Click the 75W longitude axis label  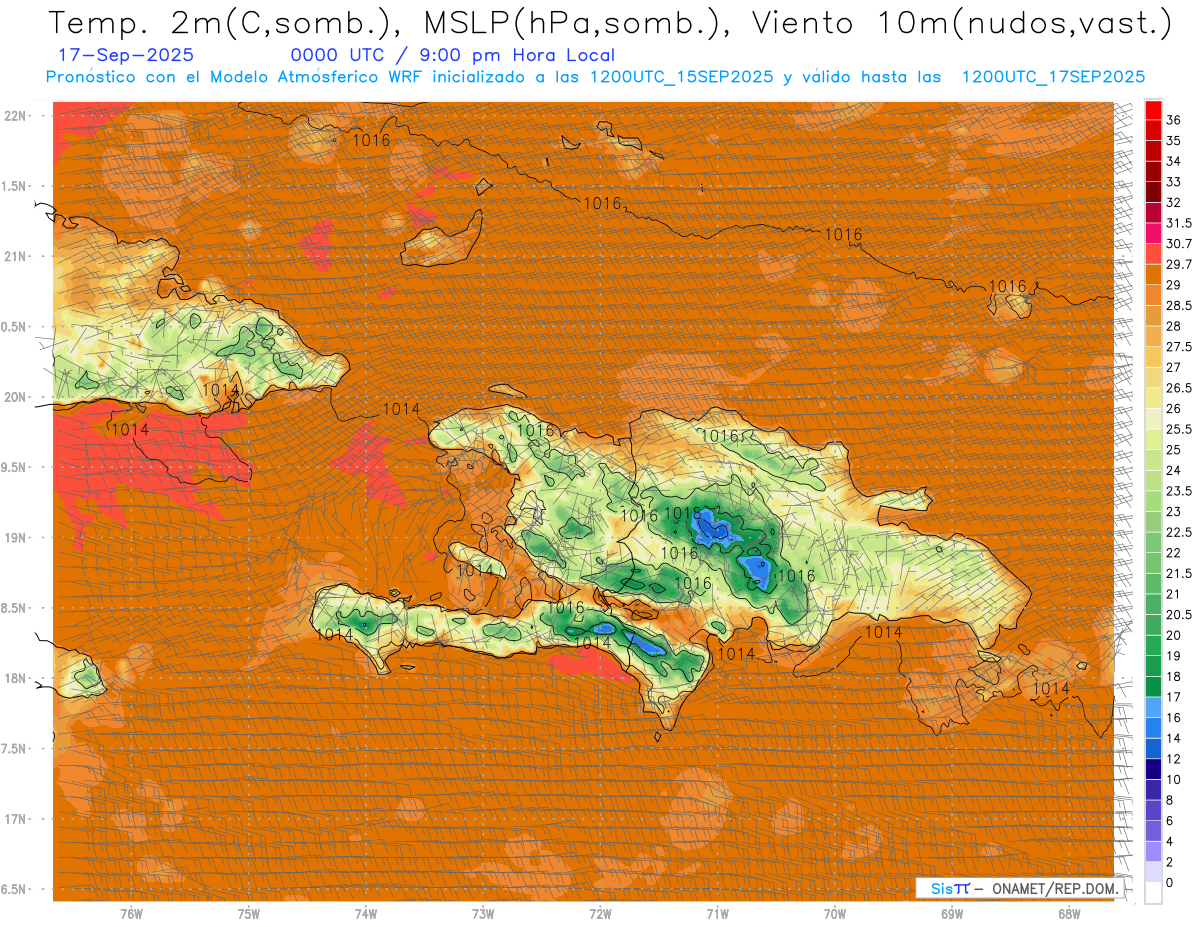pos(249,914)
